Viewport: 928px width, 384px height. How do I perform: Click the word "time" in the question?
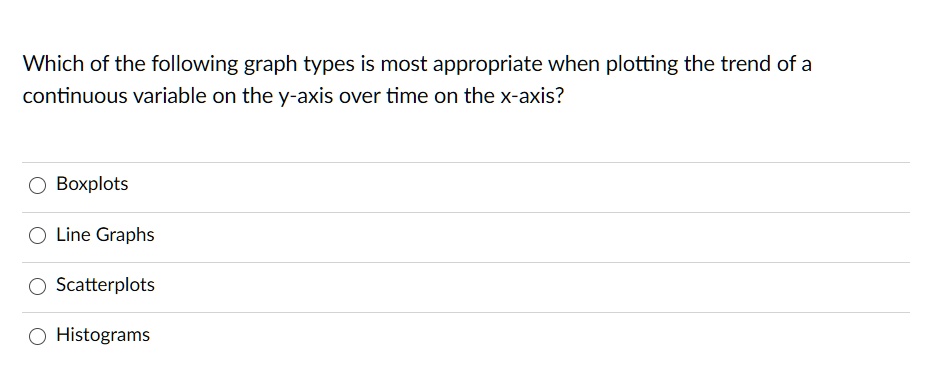(407, 96)
